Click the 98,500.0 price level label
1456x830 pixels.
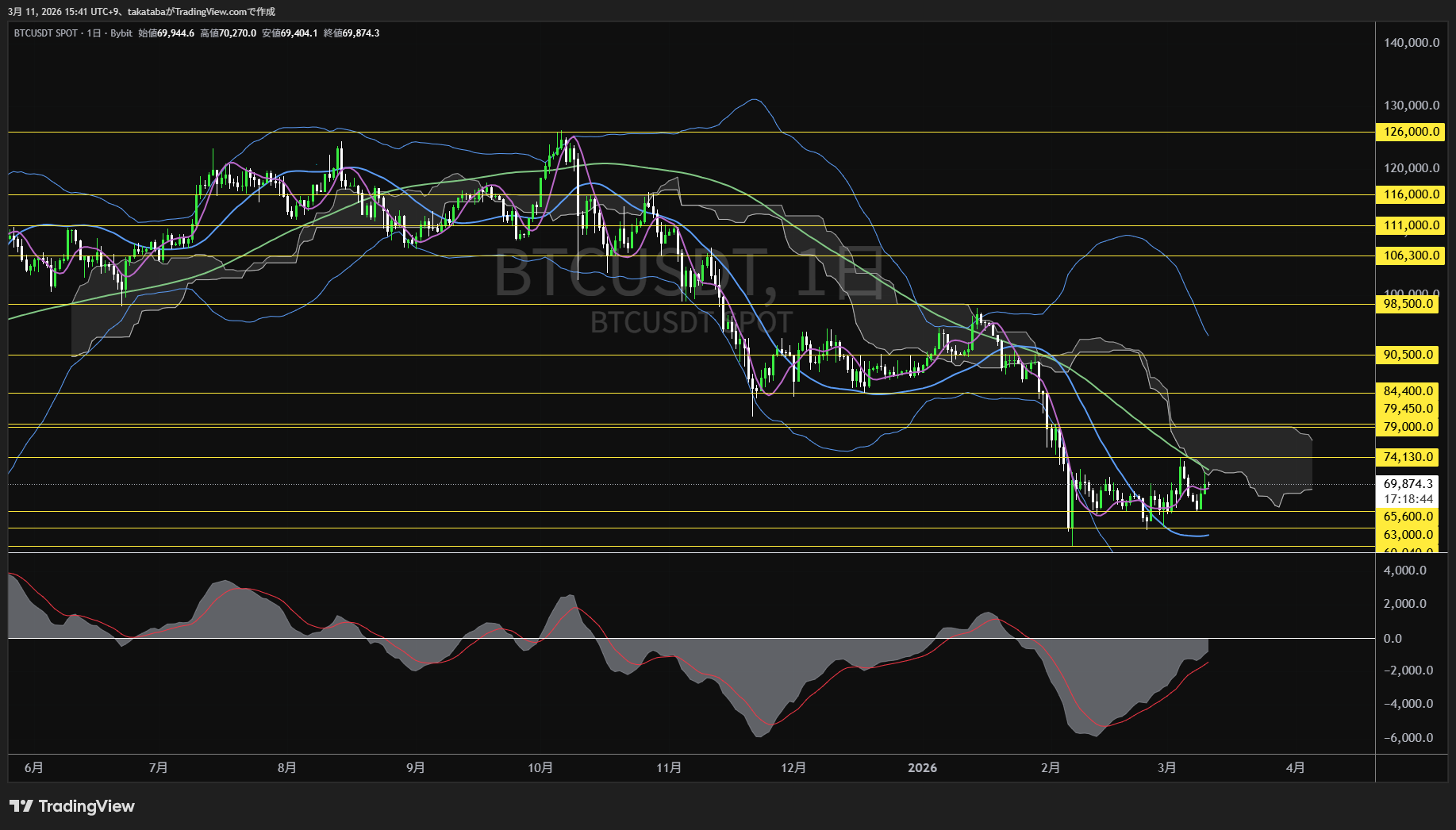[1408, 304]
